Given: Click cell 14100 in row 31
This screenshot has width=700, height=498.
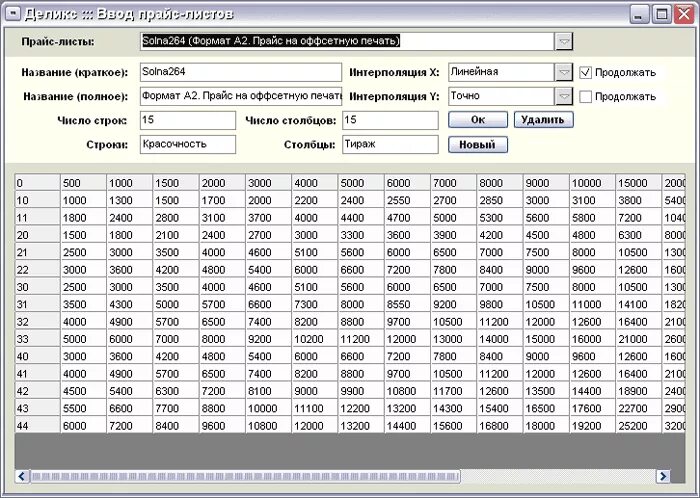Looking at the screenshot, I should pos(638,304).
